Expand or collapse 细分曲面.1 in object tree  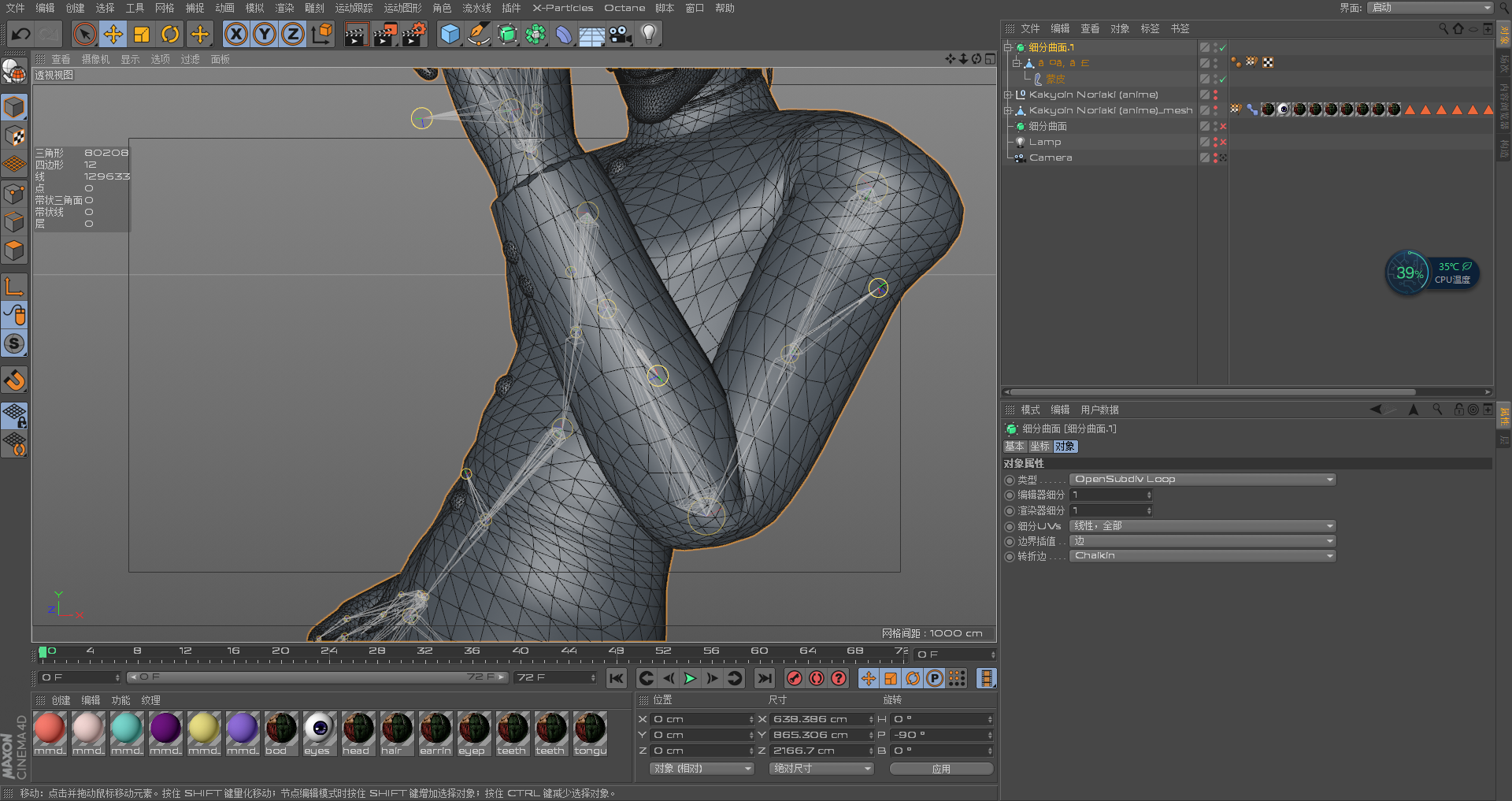point(1007,47)
